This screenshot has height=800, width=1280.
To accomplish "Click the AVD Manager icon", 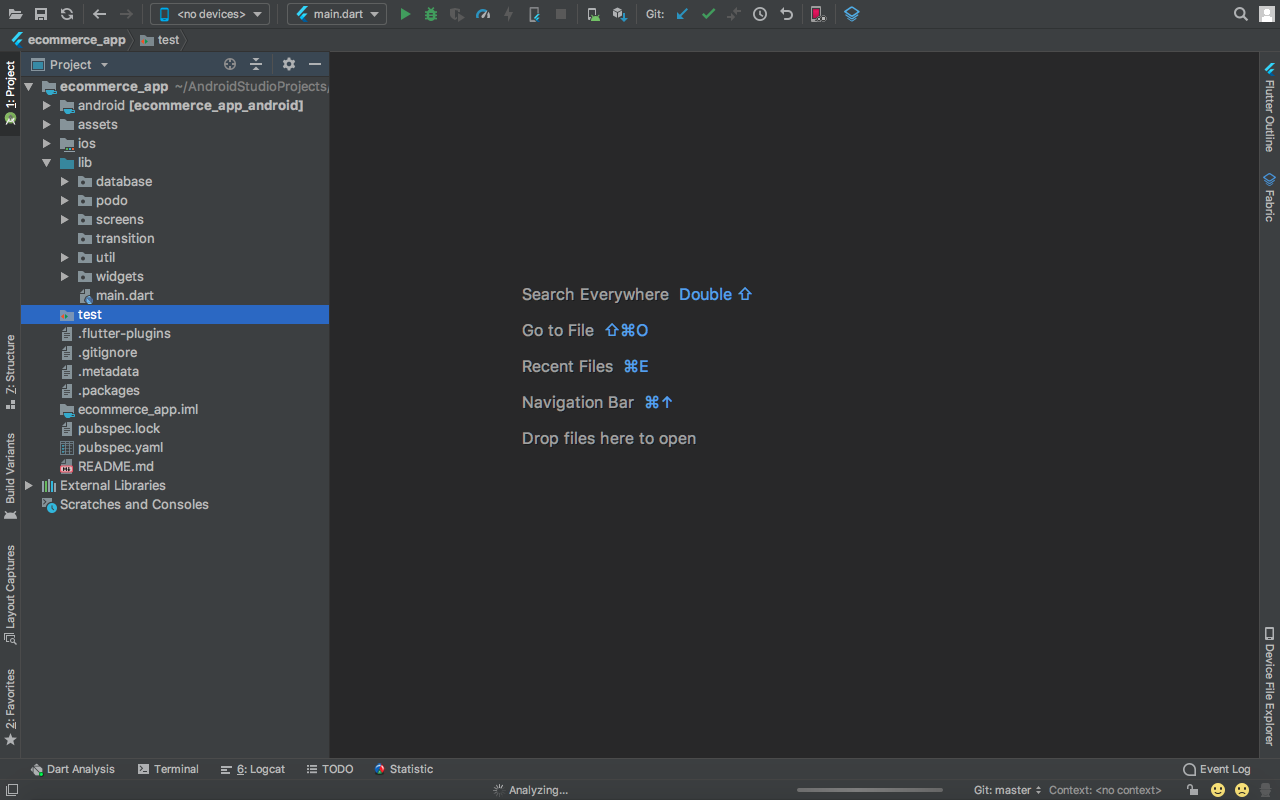I will (593, 14).
